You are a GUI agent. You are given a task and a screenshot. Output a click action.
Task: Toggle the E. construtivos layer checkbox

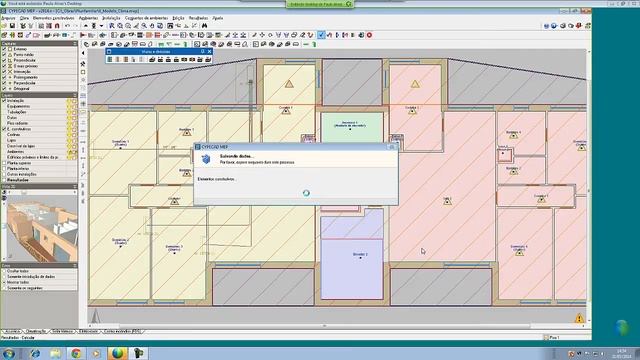pos(4,129)
